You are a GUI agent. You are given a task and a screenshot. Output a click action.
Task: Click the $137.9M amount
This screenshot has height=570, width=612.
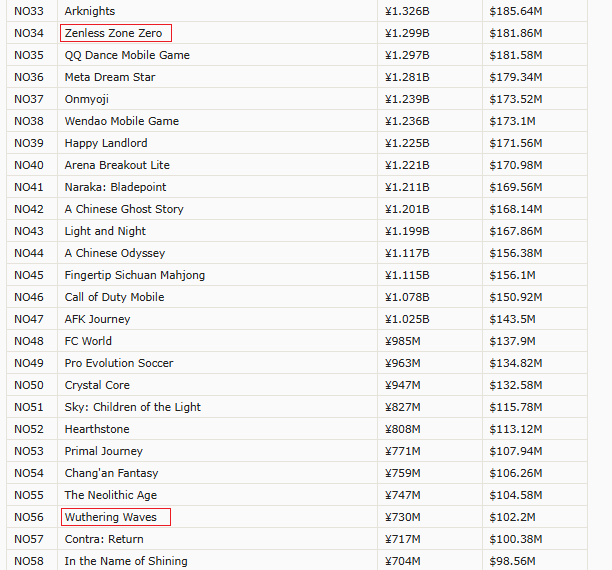512,341
